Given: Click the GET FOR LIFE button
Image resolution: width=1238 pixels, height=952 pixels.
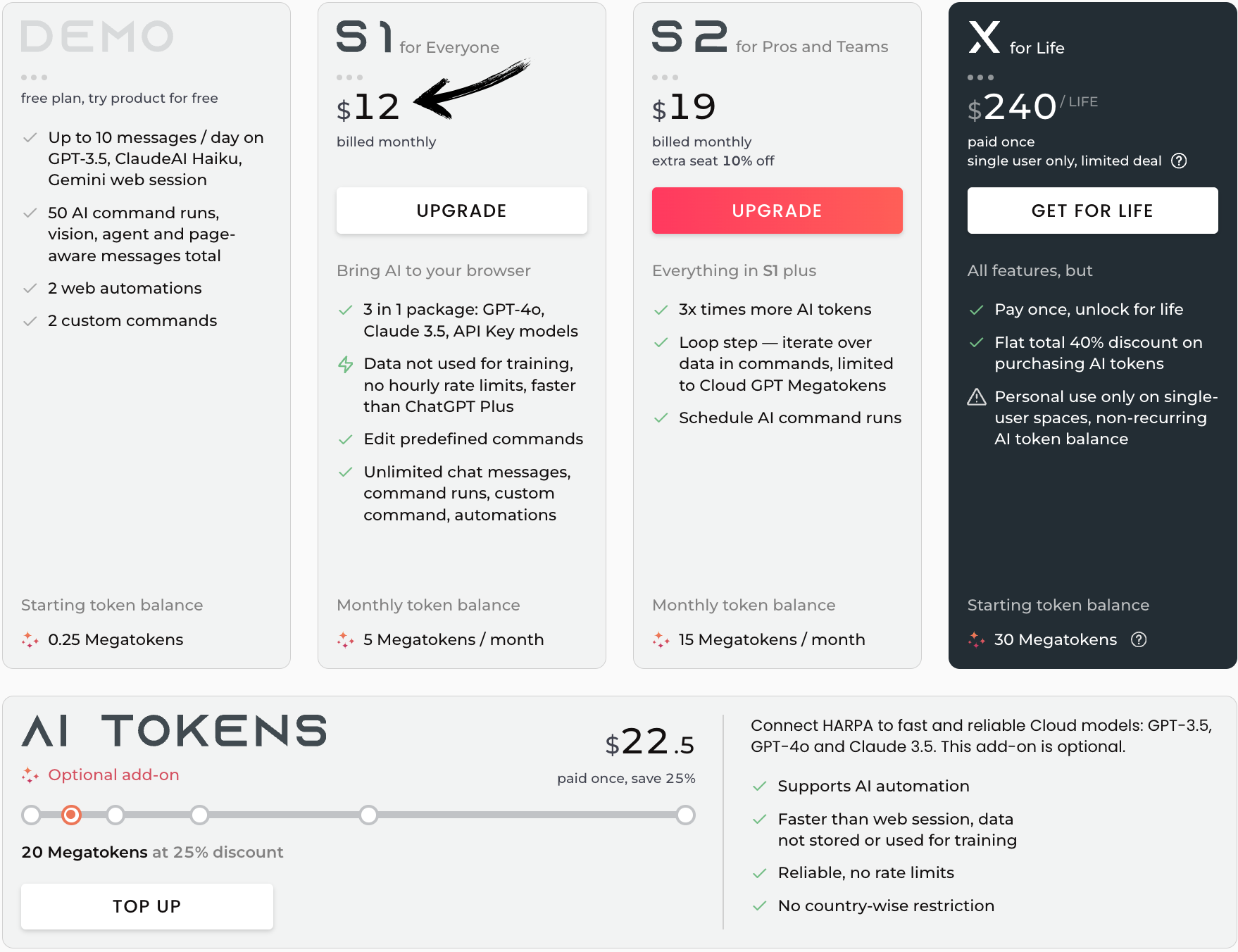Looking at the screenshot, I should [1093, 211].
